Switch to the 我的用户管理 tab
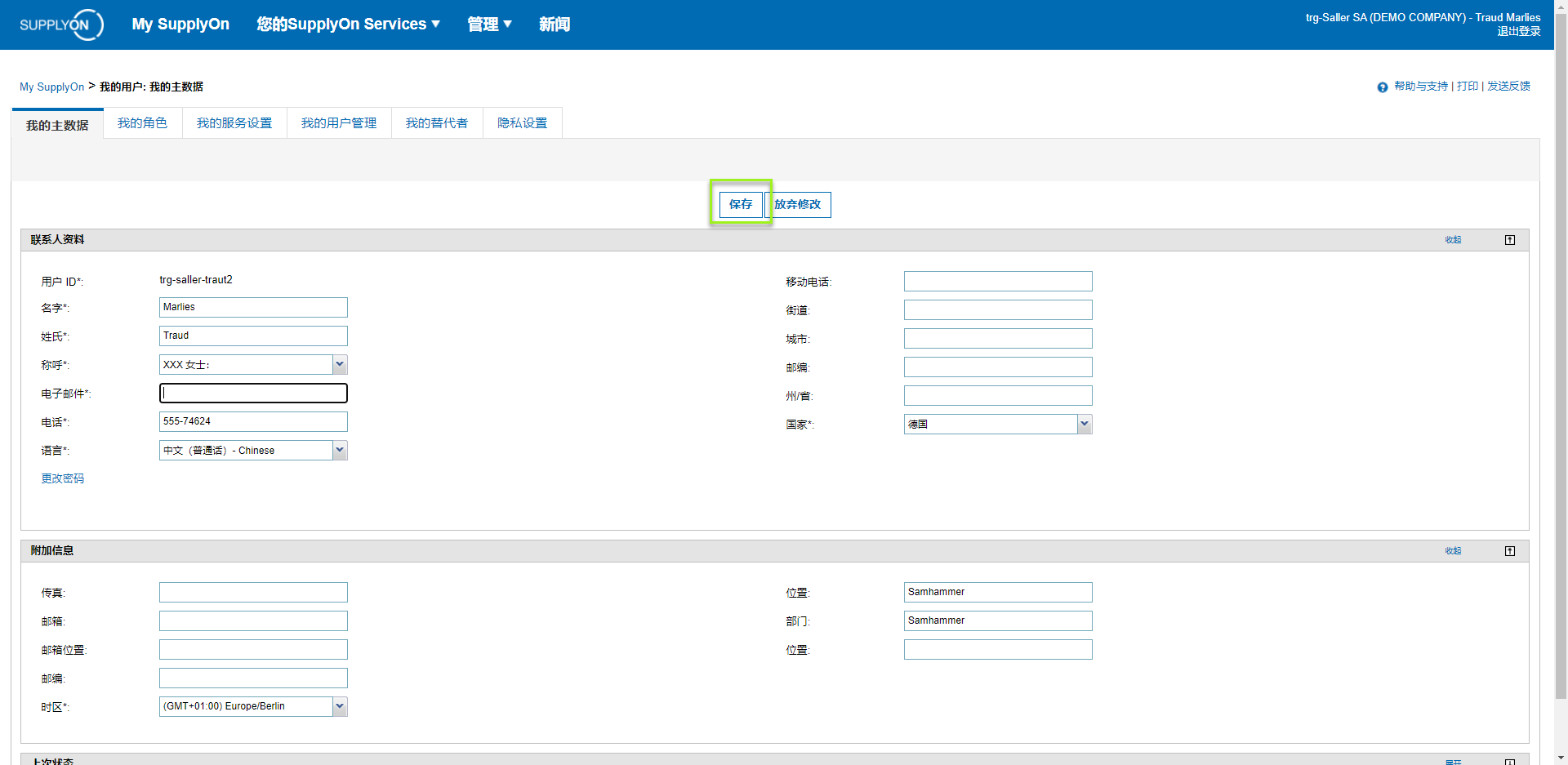The height and width of the screenshot is (765, 1568). click(x=339, y=123)
